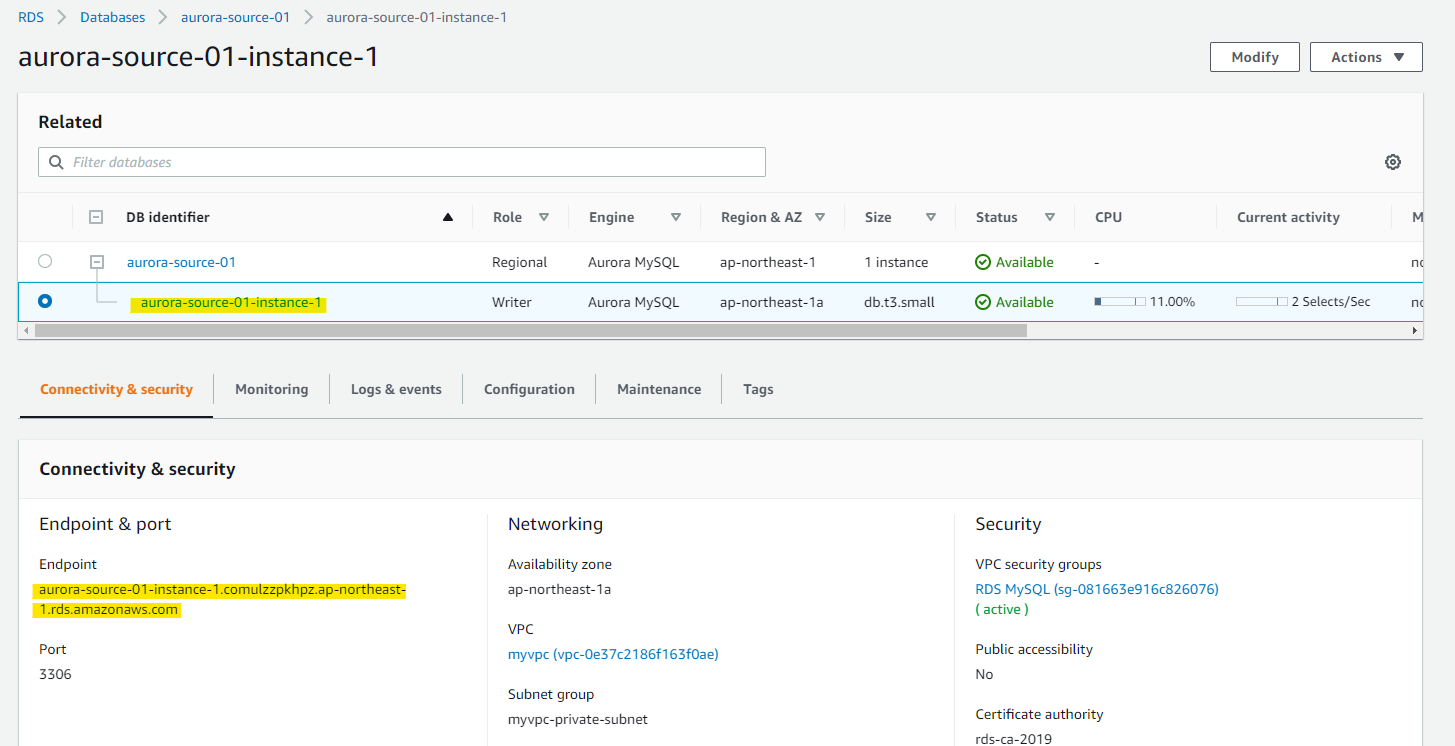Viewport: 1455px width, 746px height.
Task: Click the db.t3.small size cell
Action: [899, 302]
